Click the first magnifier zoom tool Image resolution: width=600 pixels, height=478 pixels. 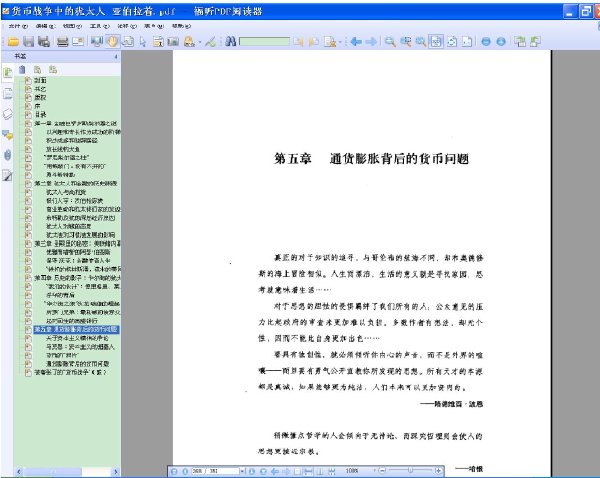pyautogui.click(x=390, y=42)
